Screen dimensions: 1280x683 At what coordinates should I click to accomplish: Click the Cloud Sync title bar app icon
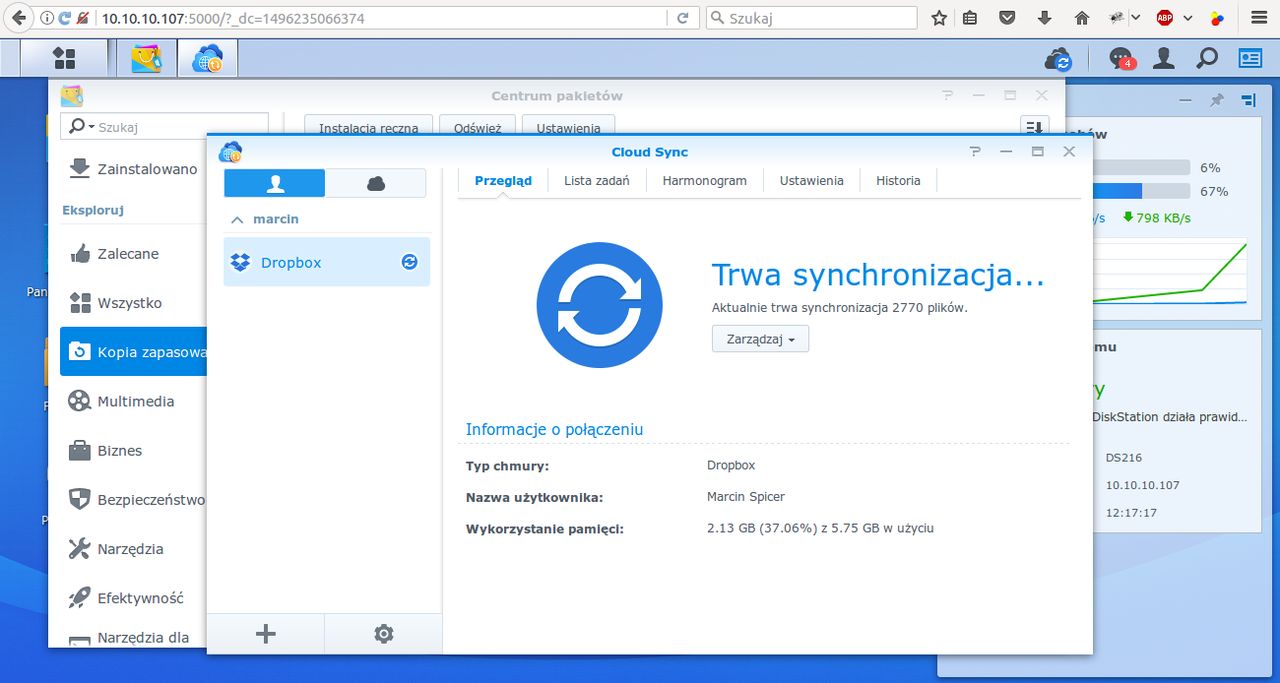pos(231,152)
